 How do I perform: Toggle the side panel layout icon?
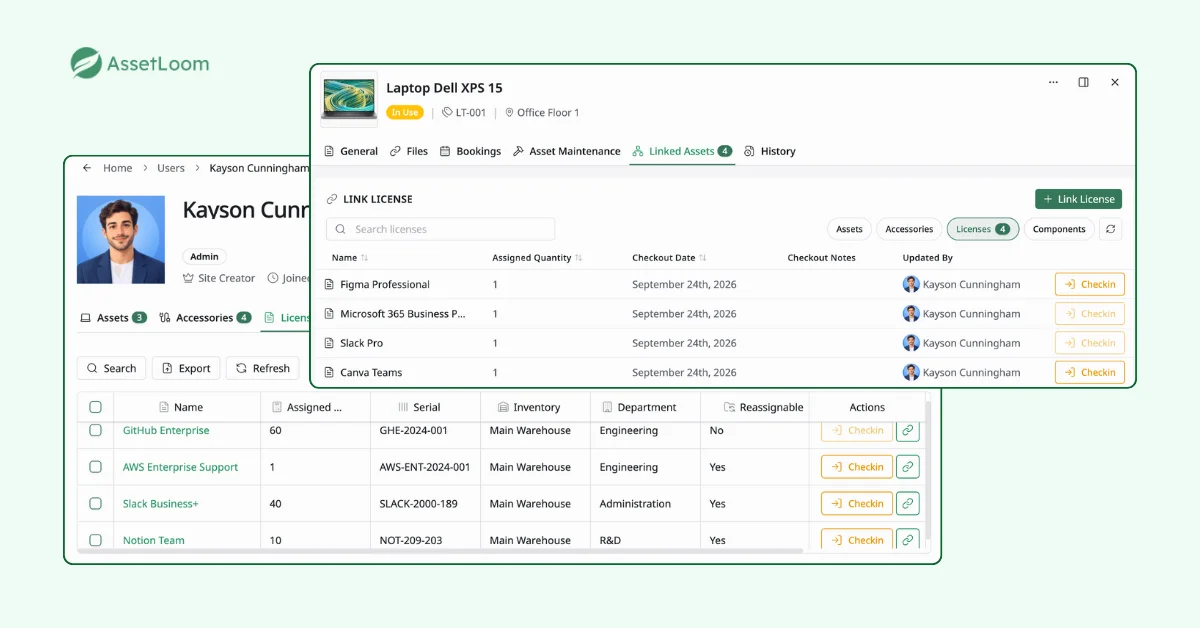pyautogui.click(x=1083, y=82)
